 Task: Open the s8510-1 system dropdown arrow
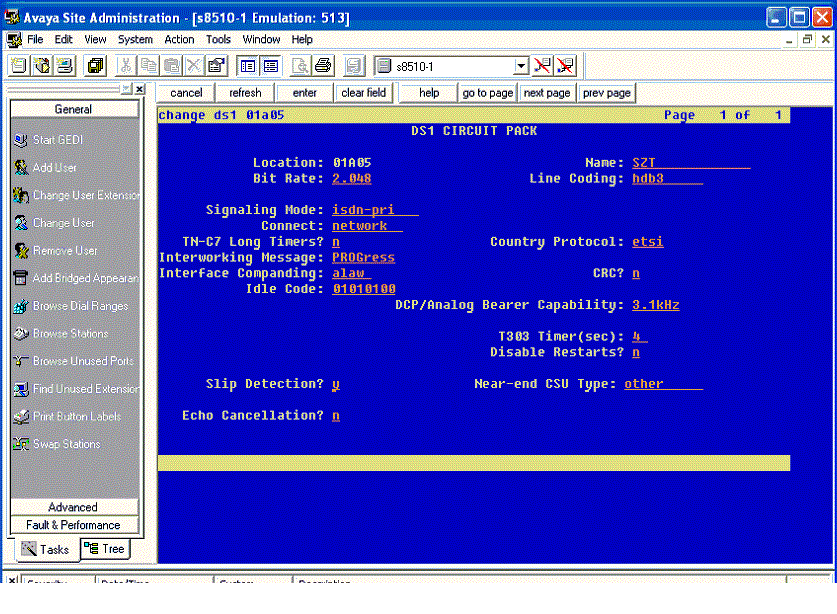[x=520, y=66]
